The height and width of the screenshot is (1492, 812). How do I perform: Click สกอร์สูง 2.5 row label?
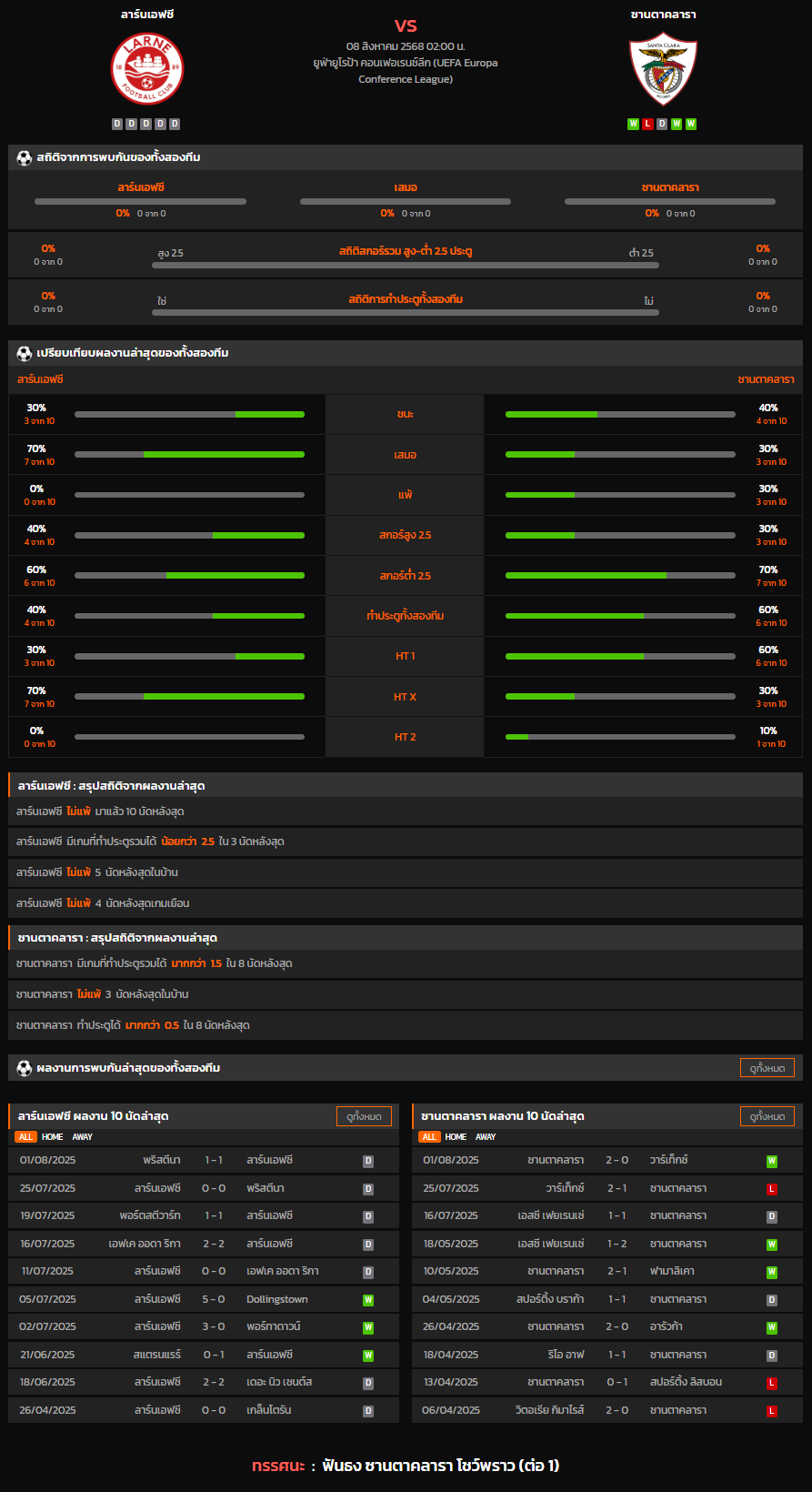(x=406, y=535)
